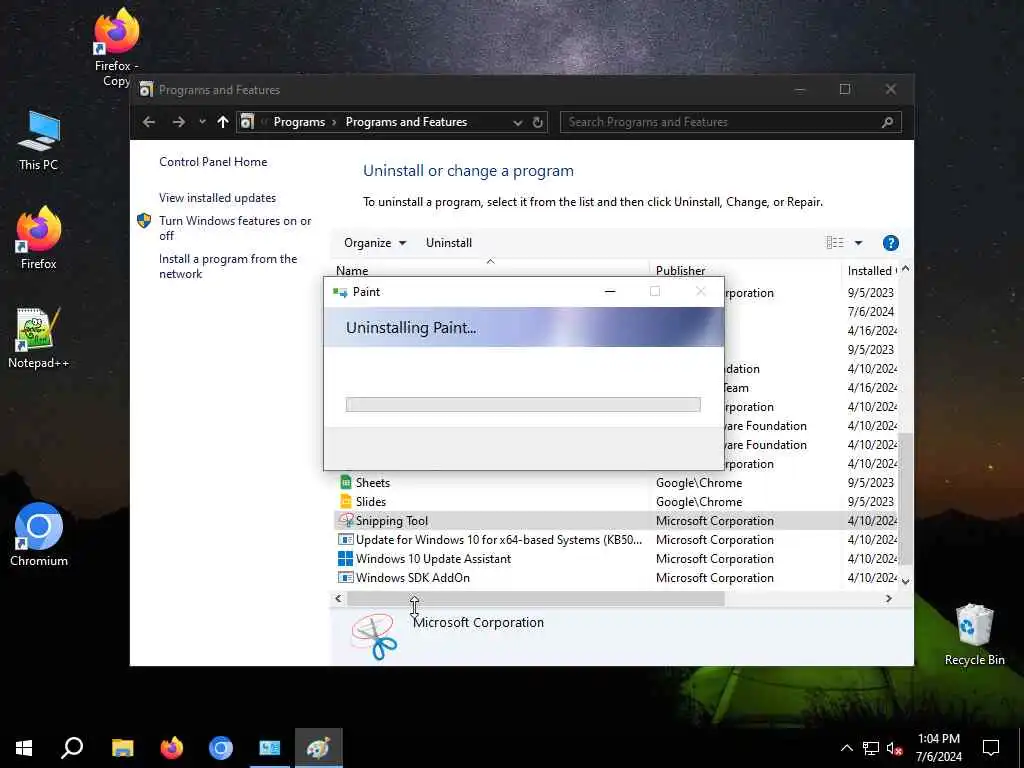The image size is (1024, 768).
Task: Click the horizontal scrollbar thumb
Action: [x=536, y=598]
